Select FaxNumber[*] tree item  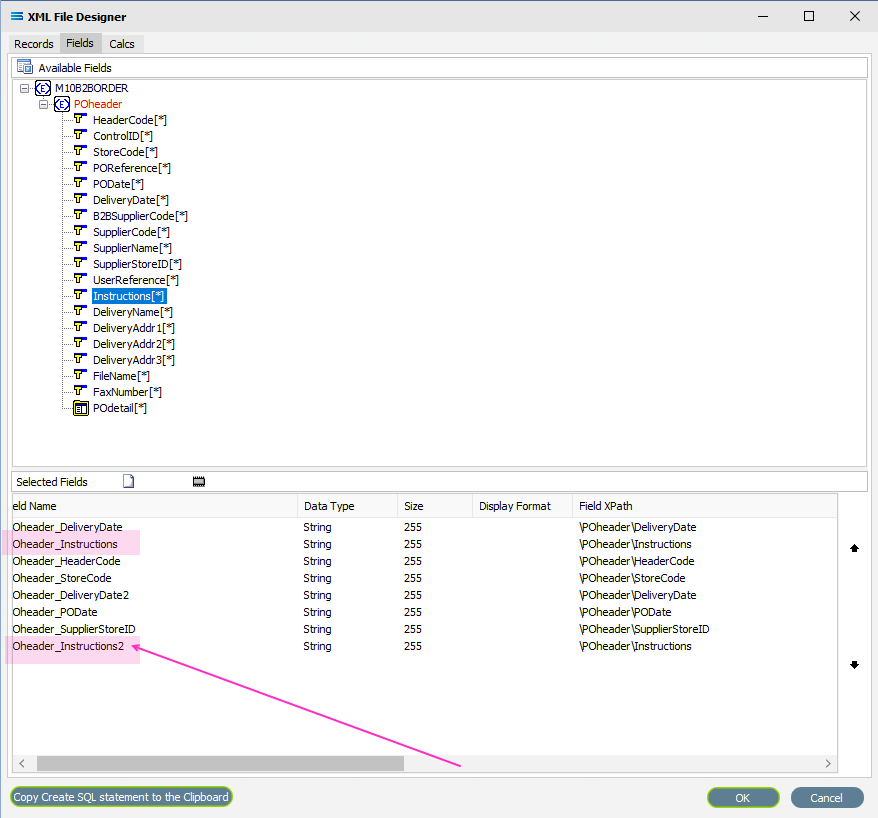[127, 392]
